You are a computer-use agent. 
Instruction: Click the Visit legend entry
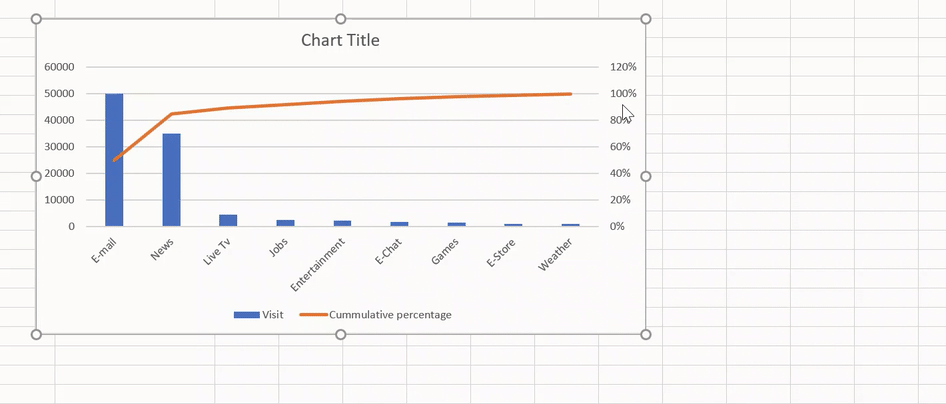coord(259,315)
